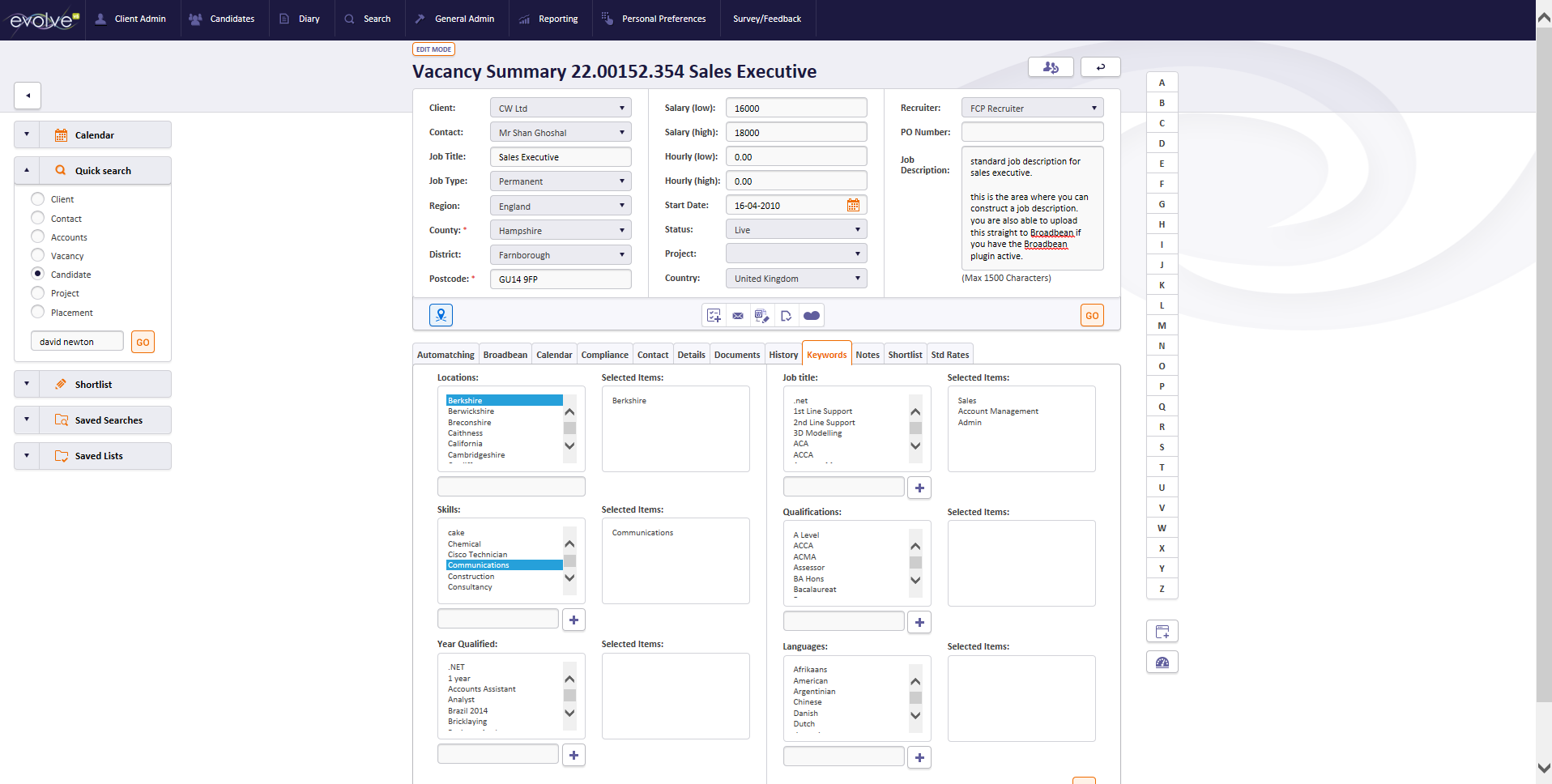
Task: Choose the Vacancy search option
Action: pyautogui.click(x=37, y=255)
